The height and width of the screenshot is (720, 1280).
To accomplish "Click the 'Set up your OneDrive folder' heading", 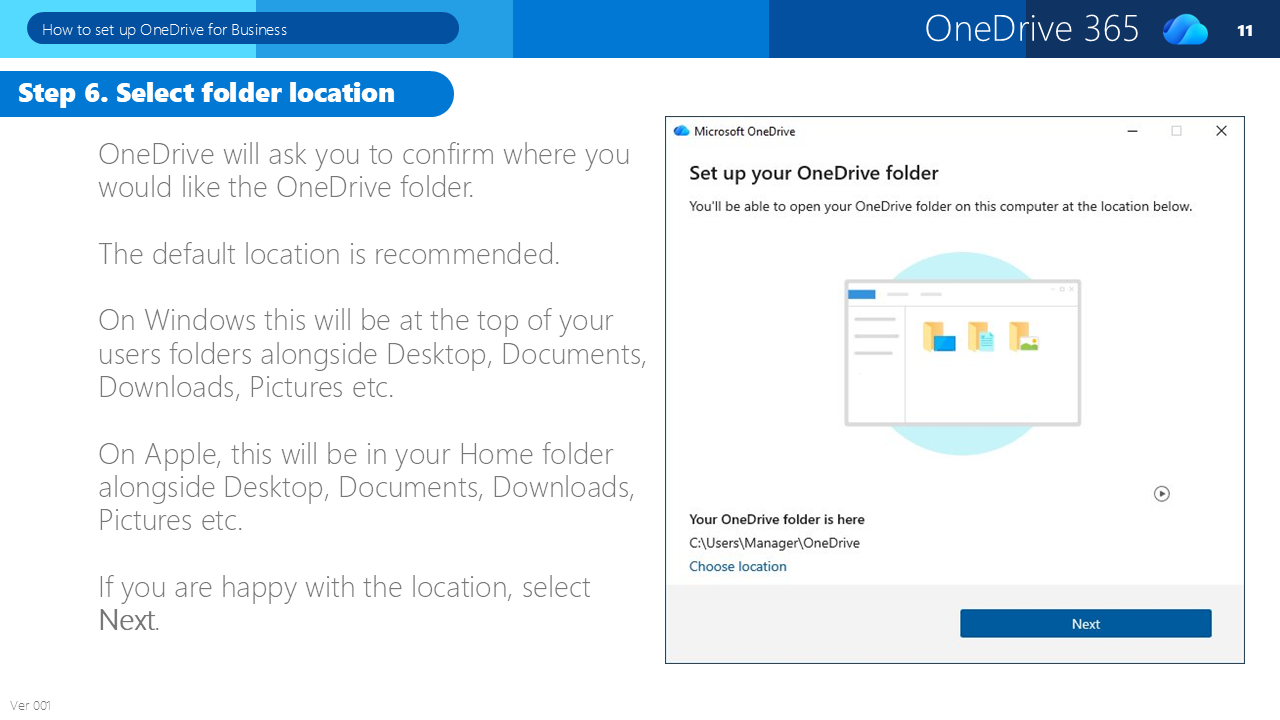I will [x=814, y=173].
